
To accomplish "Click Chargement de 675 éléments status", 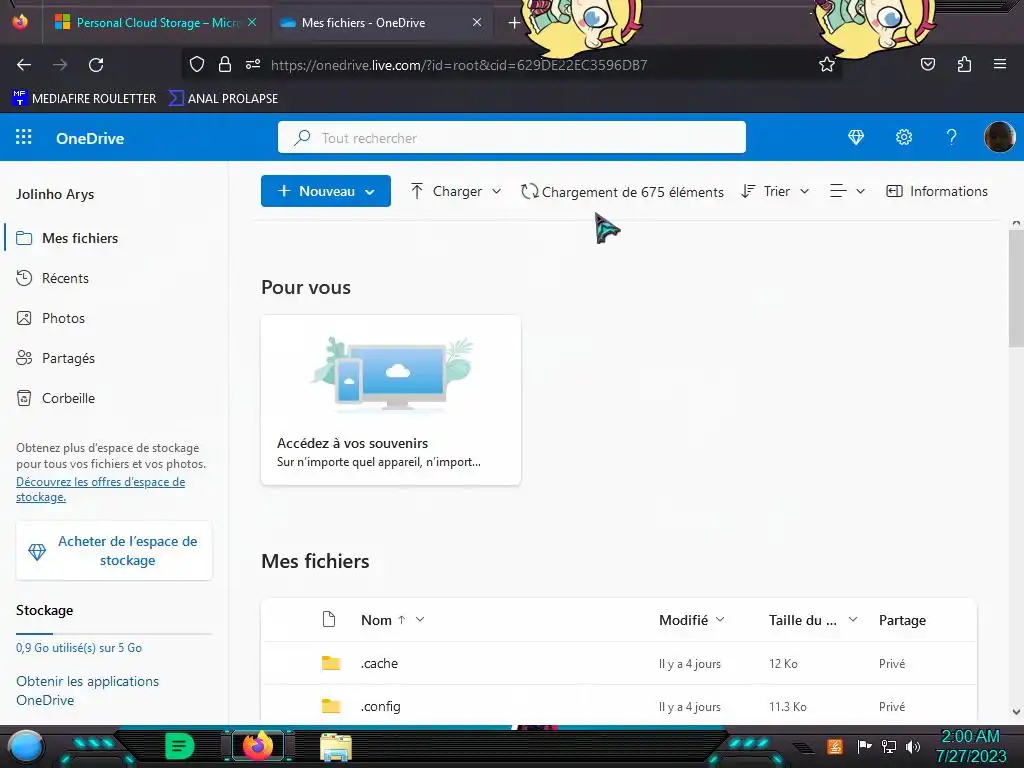I will [622, 191].
